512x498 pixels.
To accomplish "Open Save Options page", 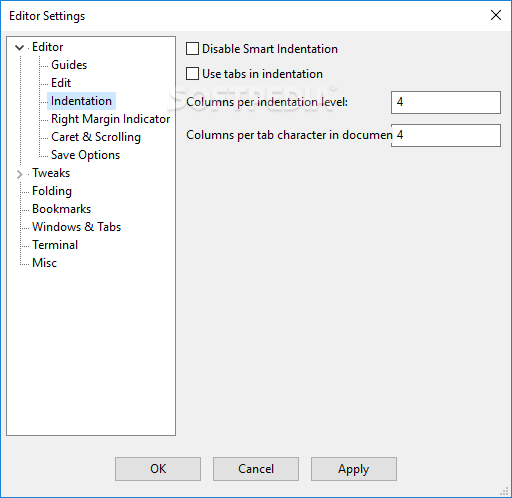I will point(85,155).
